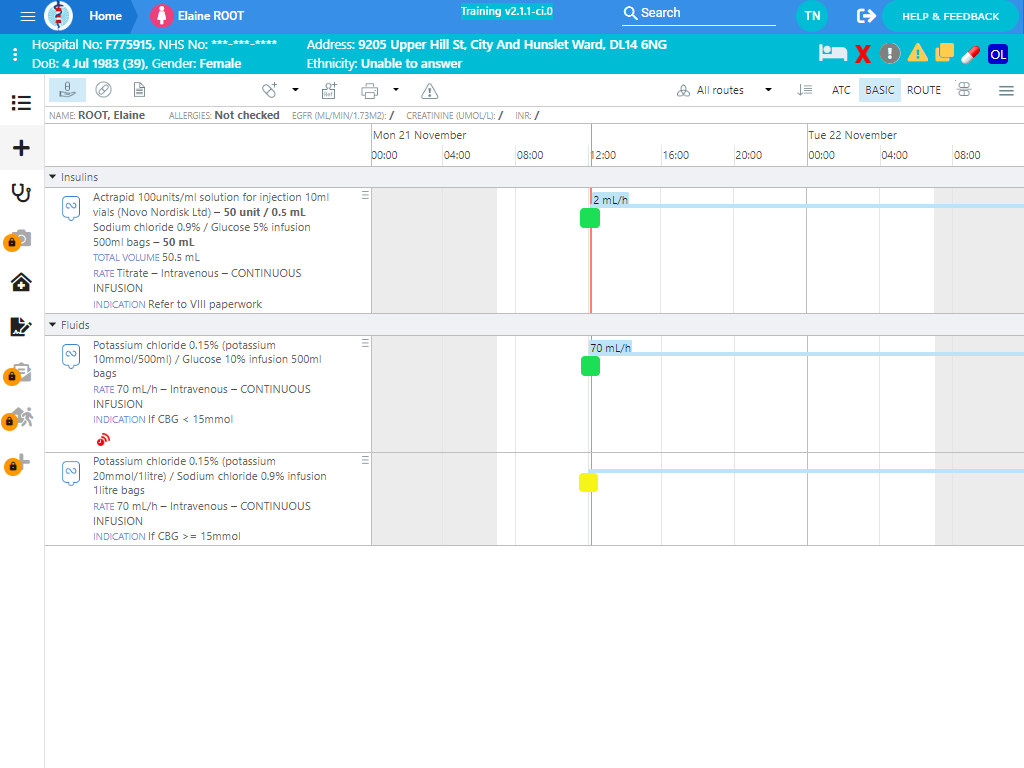Click the locked clipboard sidebar icon
Image resolution: width=1024 pixels, height=768 pixels.
point(18,374)
